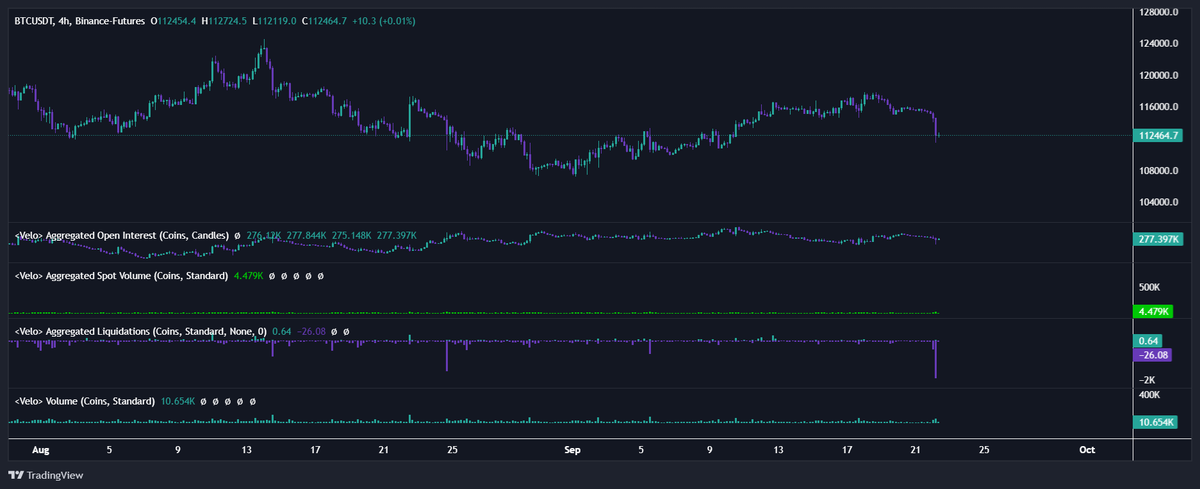1200x489 pixels.
Task: Click the open value O112454.4
Action: click(x=173, y=21)
